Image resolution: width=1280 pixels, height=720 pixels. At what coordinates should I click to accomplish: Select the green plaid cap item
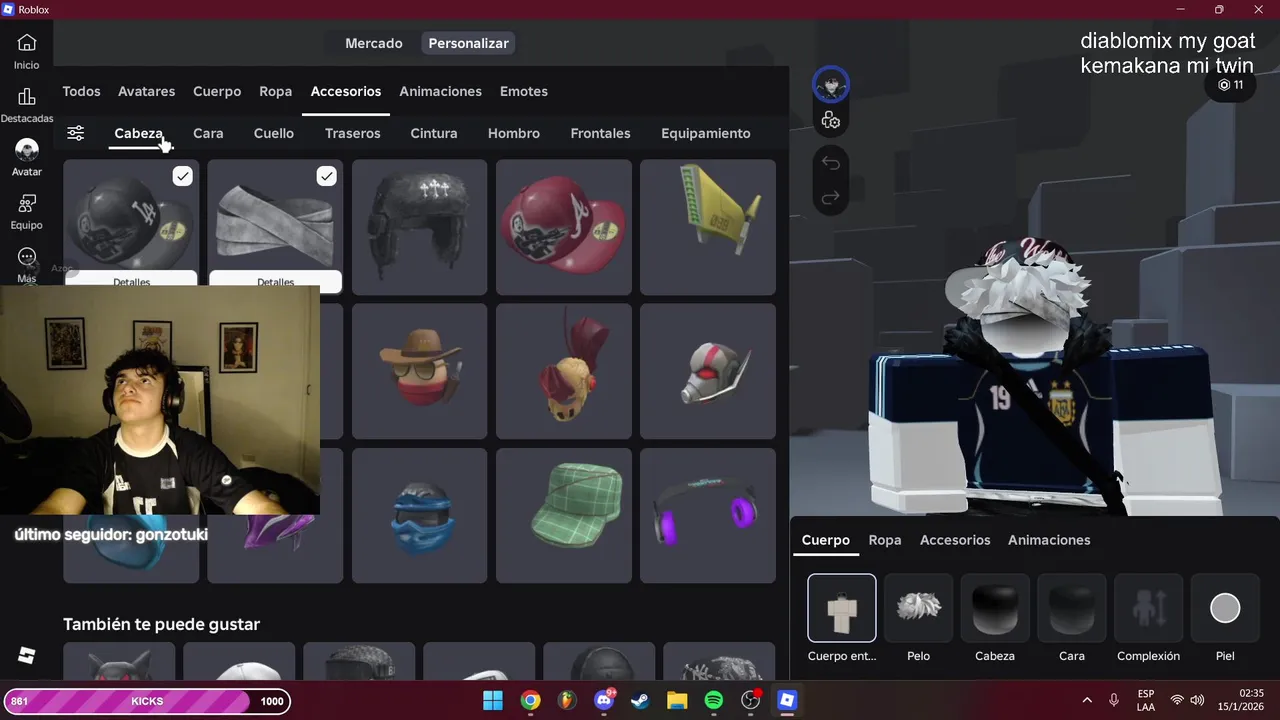pyautogui.click(x=564, y=515)
